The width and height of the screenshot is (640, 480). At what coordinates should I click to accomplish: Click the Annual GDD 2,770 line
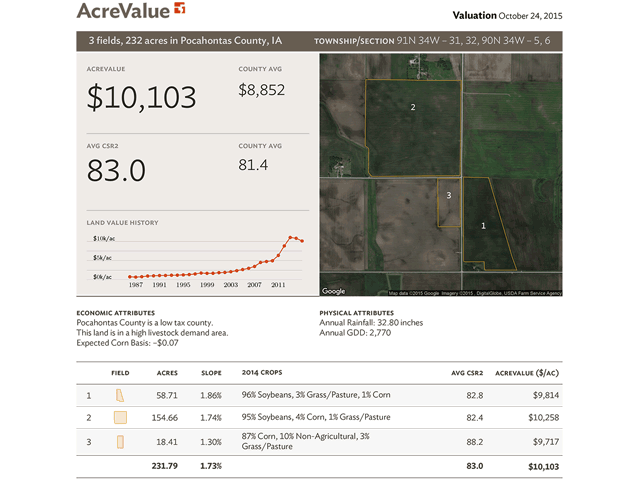pyautogui.click(x=355, y=333)
